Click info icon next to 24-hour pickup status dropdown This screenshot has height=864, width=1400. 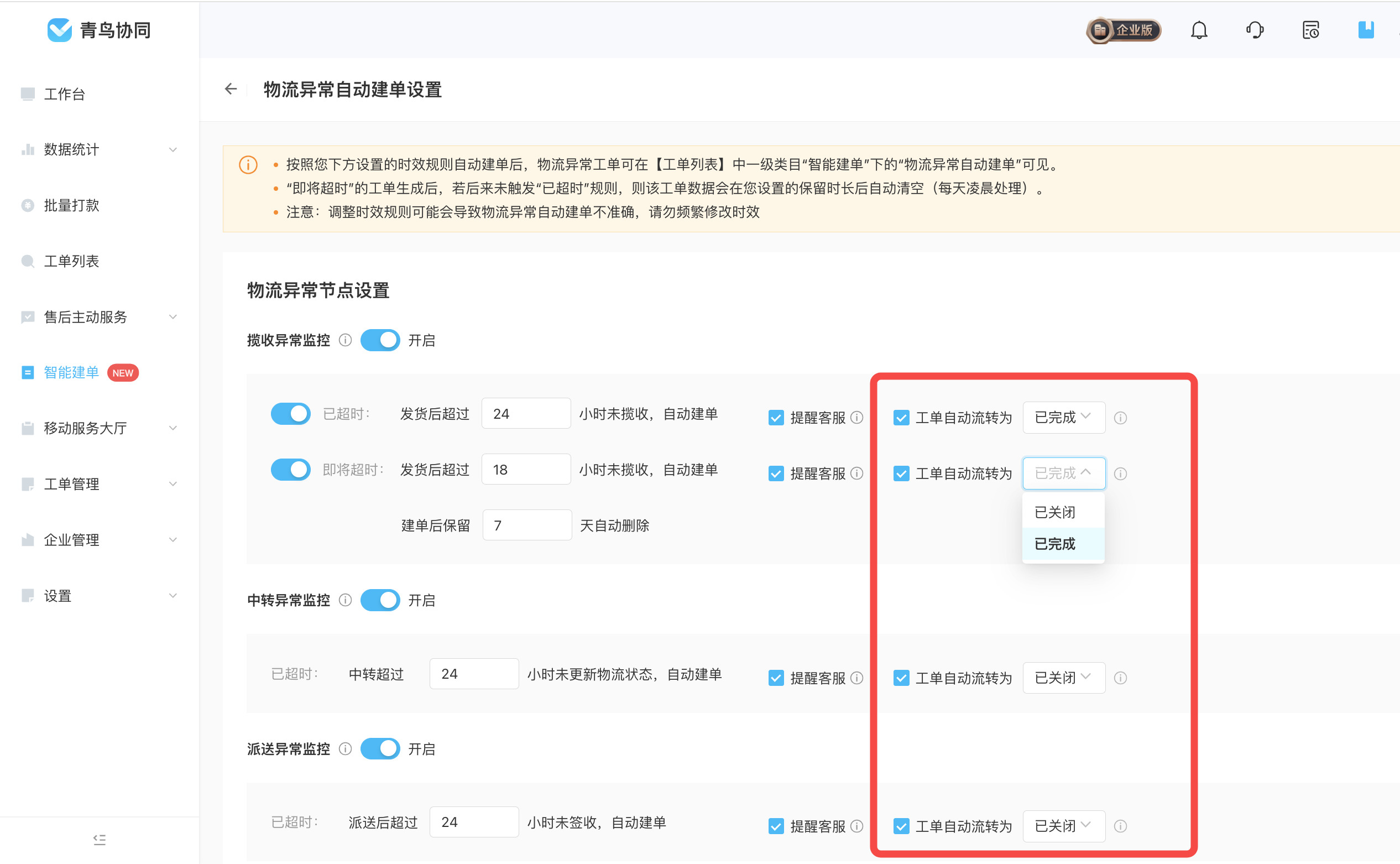coord(1121,418)
